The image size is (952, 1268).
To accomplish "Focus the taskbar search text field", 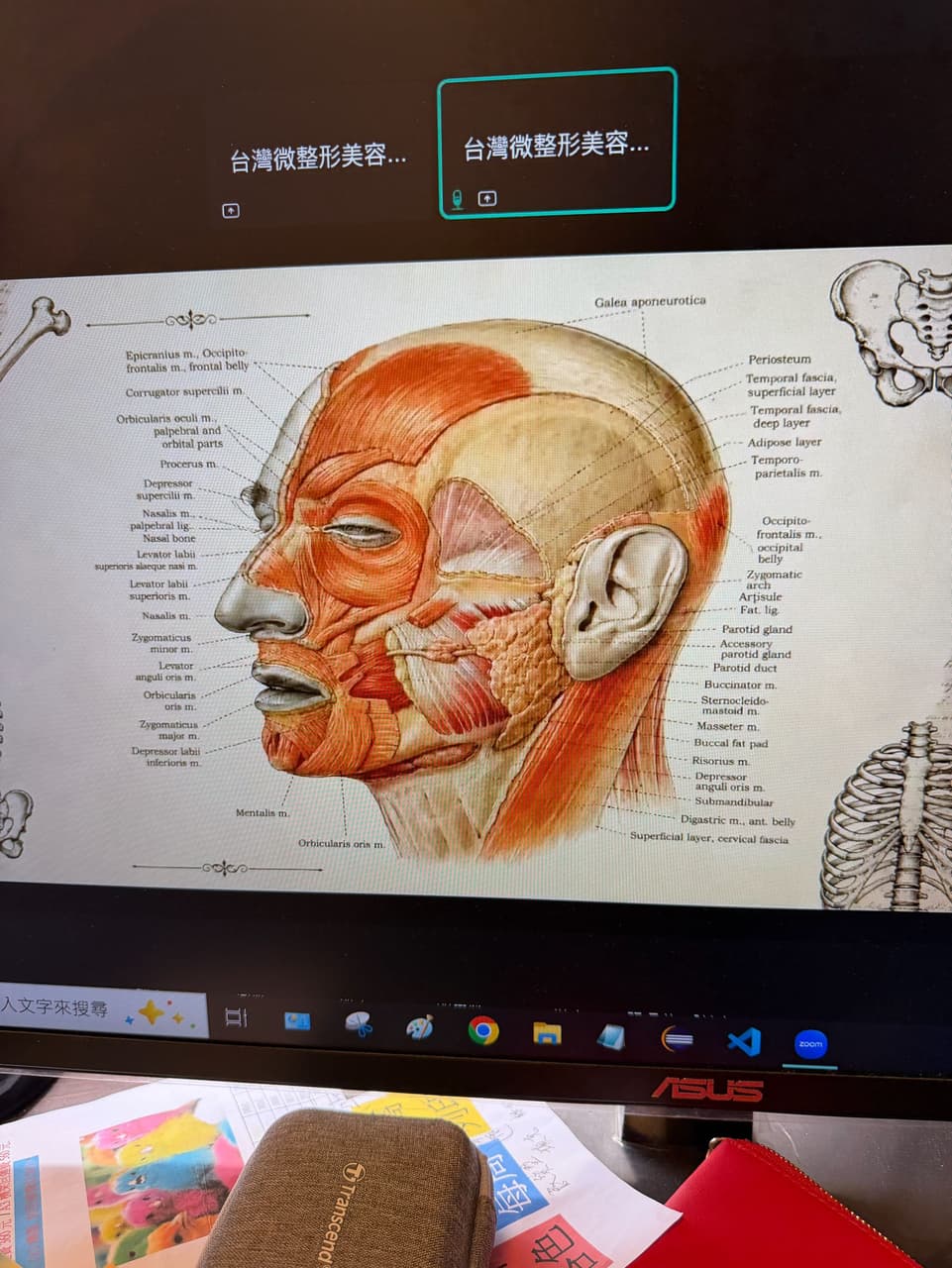I will pos(103,1010).
